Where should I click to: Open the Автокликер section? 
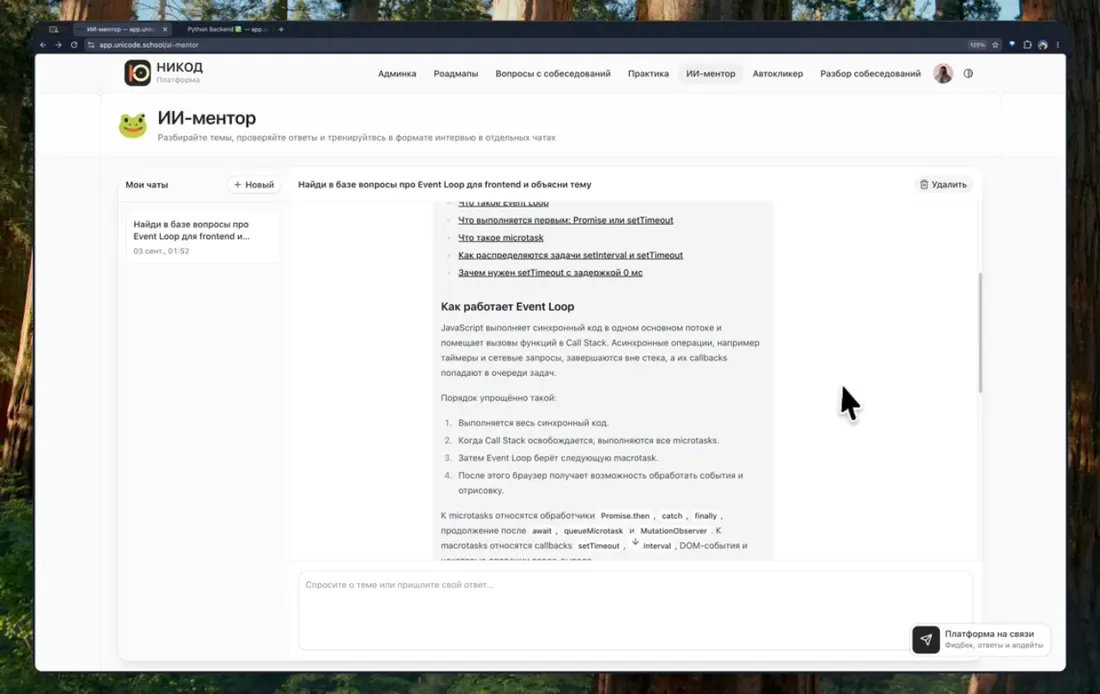tap(777, 74)
